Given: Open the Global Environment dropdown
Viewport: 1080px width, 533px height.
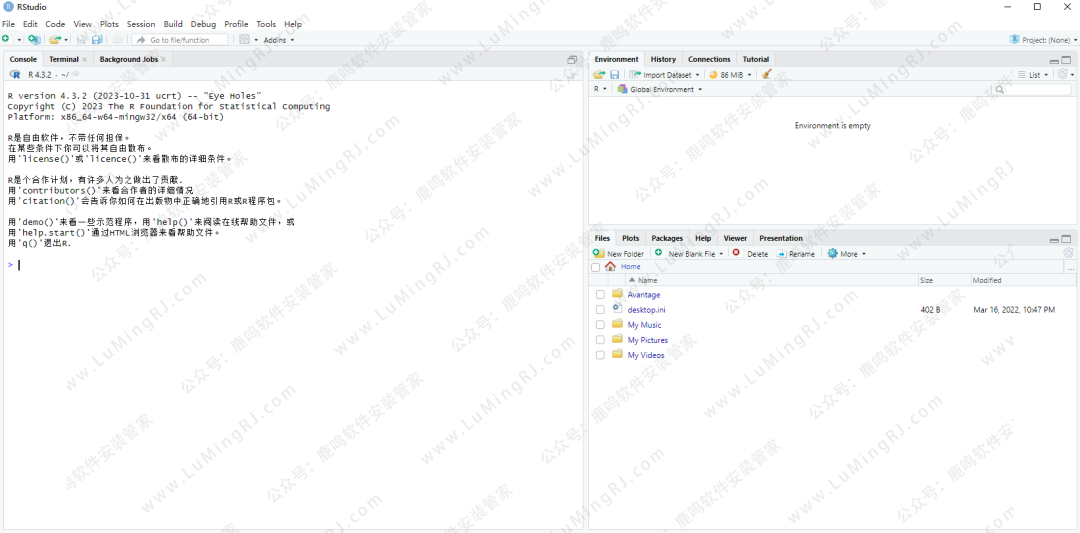Looking at the screenshot, I should pos(660,90).
